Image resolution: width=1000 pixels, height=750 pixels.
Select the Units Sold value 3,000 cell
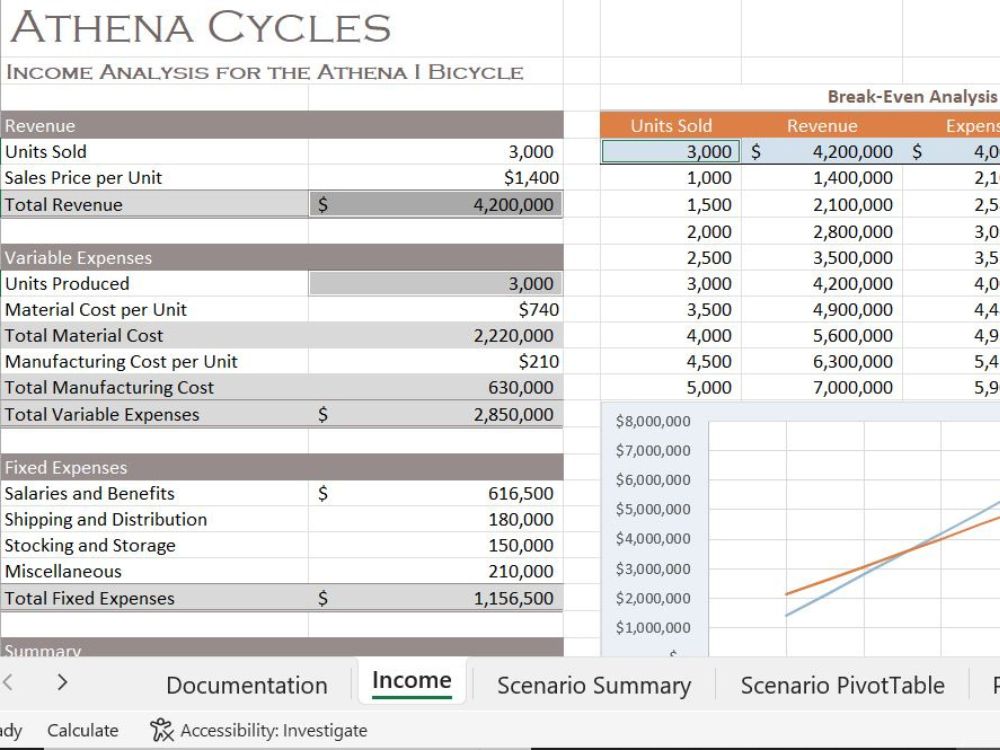click(436, 152)
